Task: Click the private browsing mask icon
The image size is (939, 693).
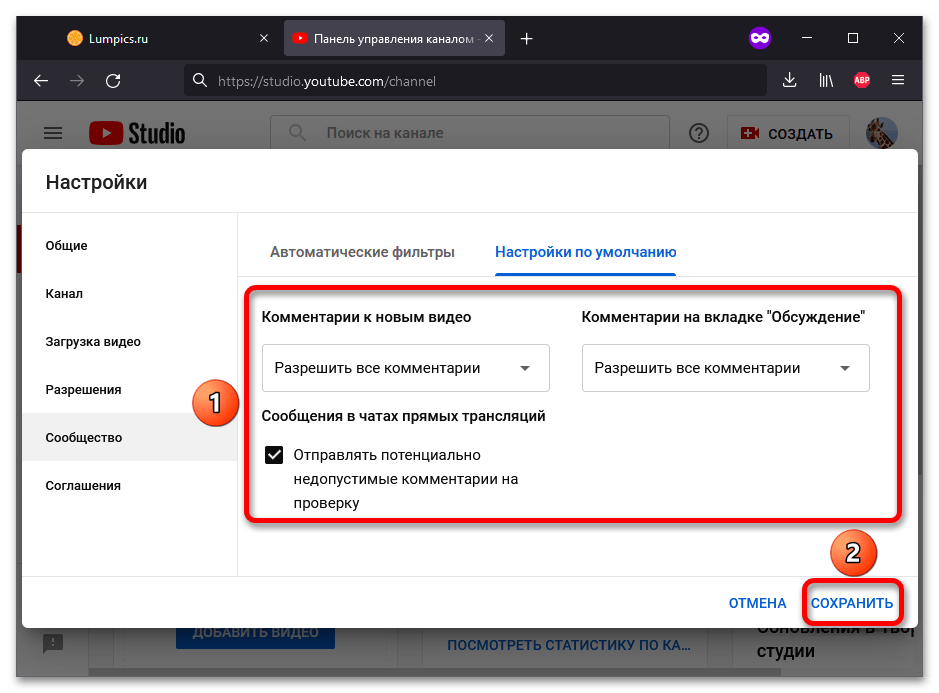Action: click(x=760, y=38)
